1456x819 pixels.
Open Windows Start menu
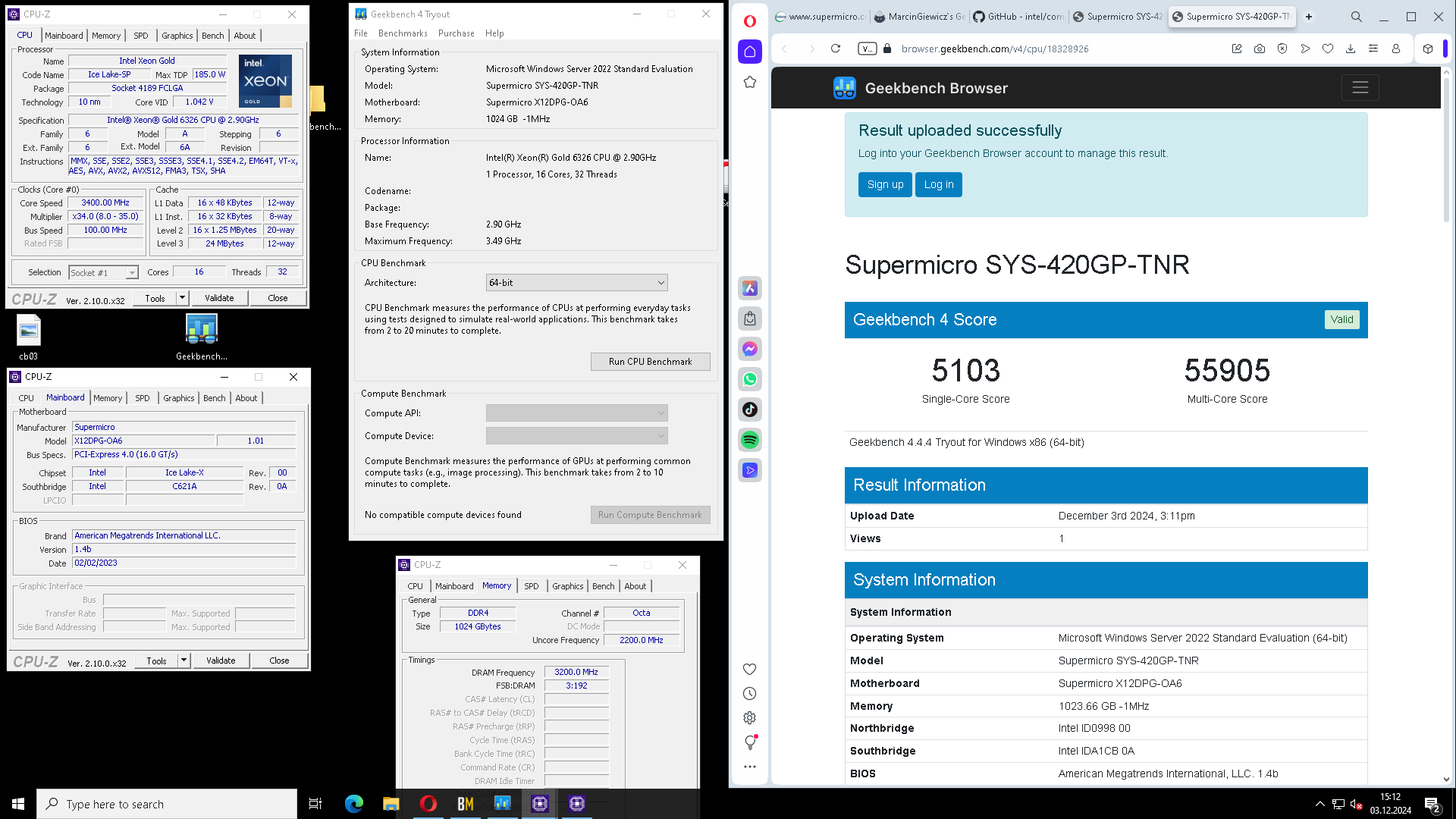tap(18, 804)
